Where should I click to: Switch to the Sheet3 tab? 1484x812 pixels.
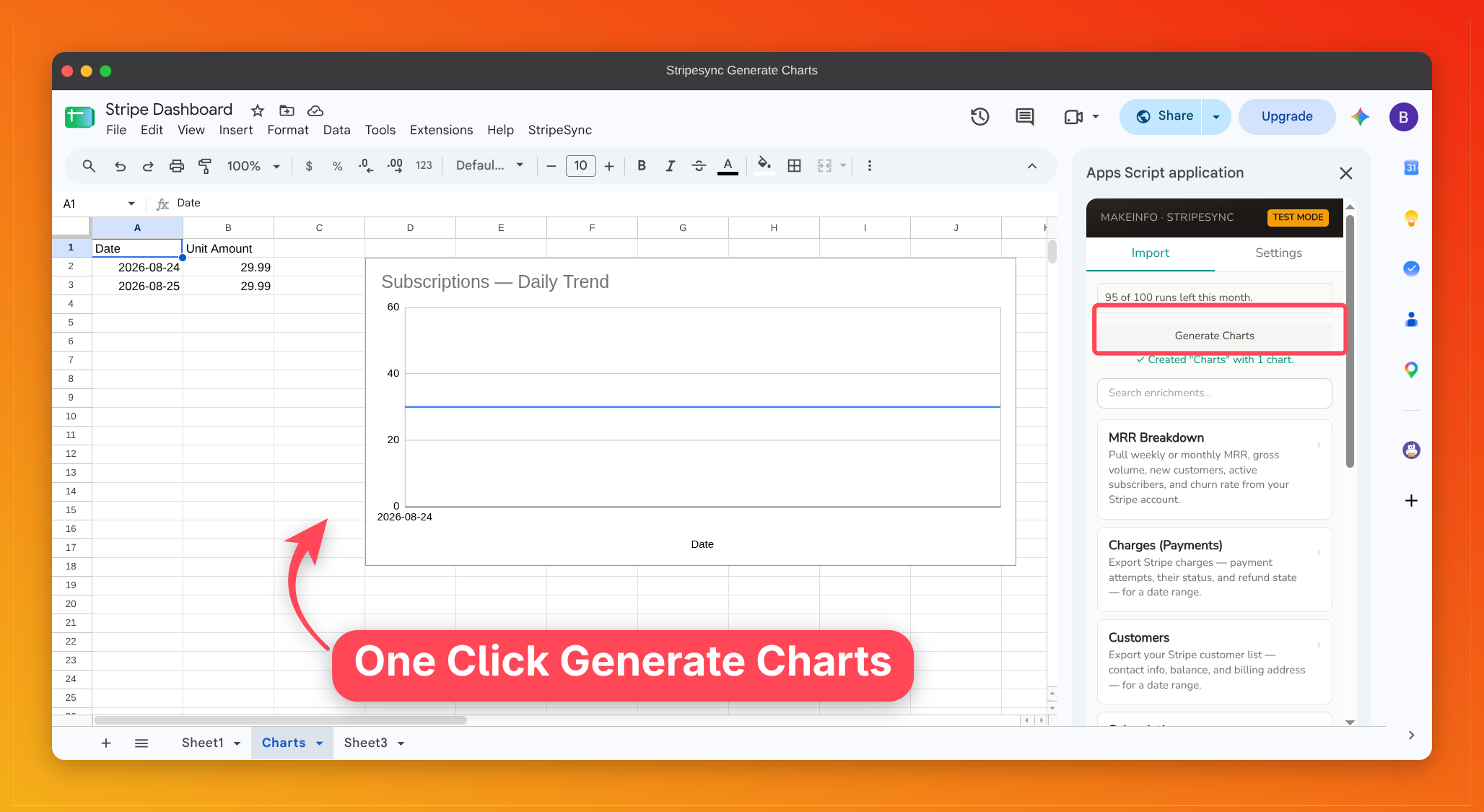tap(365, 743)
